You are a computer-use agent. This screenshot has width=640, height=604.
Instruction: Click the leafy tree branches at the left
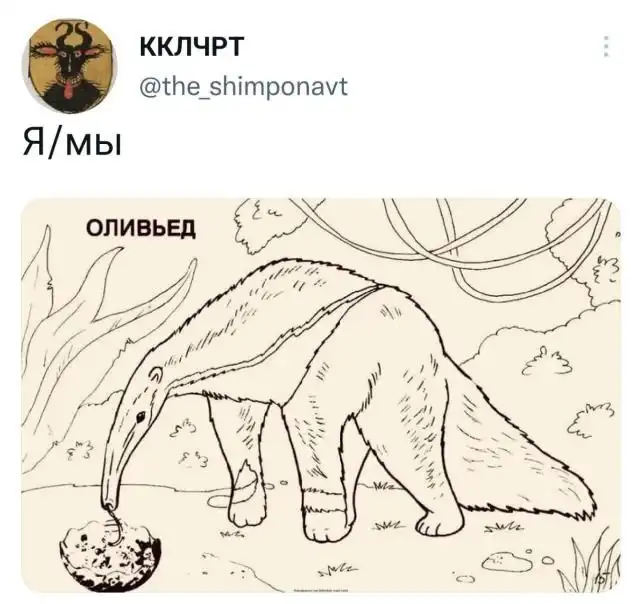[94, 326]
